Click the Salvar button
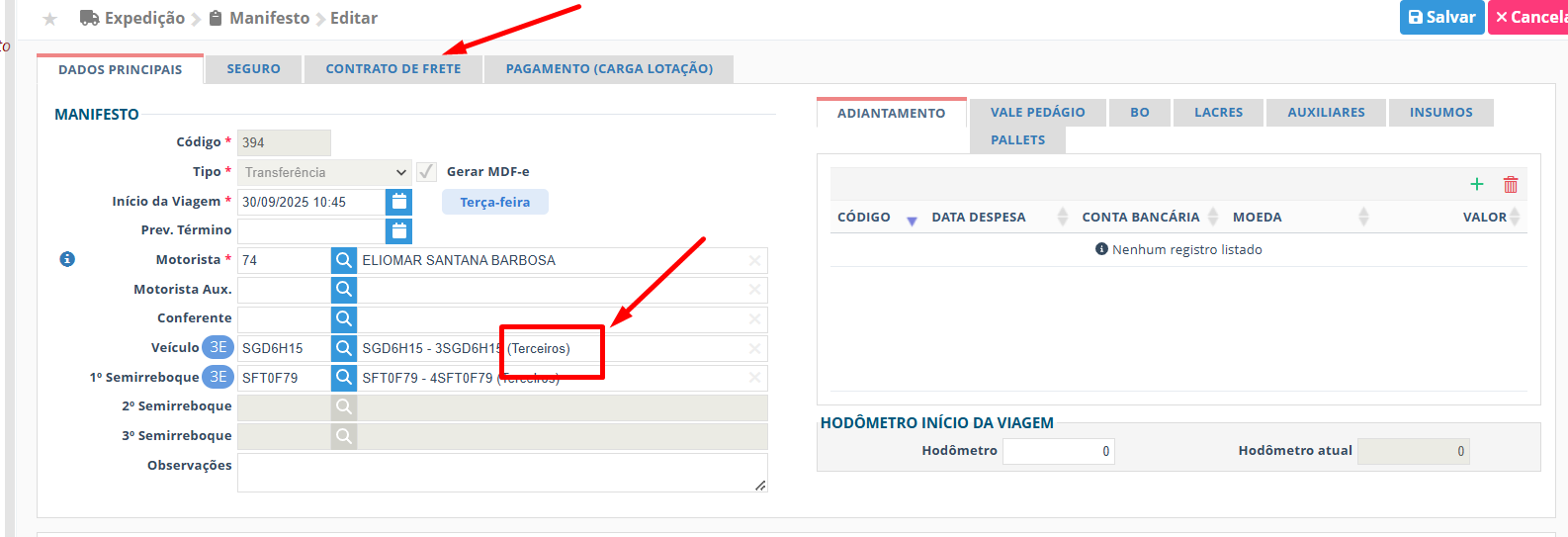The height and width of the screenshot is (537, 1568). point(1441,17)
